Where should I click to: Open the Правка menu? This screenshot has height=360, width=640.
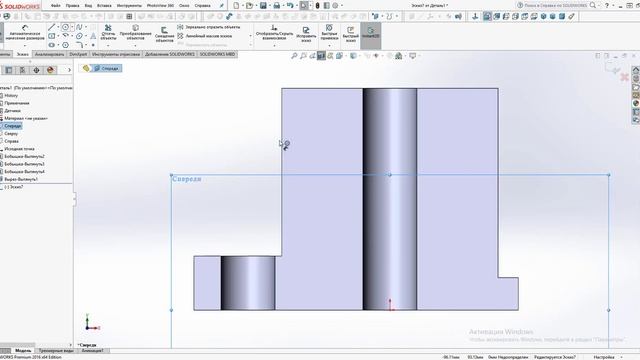point(72,6)
